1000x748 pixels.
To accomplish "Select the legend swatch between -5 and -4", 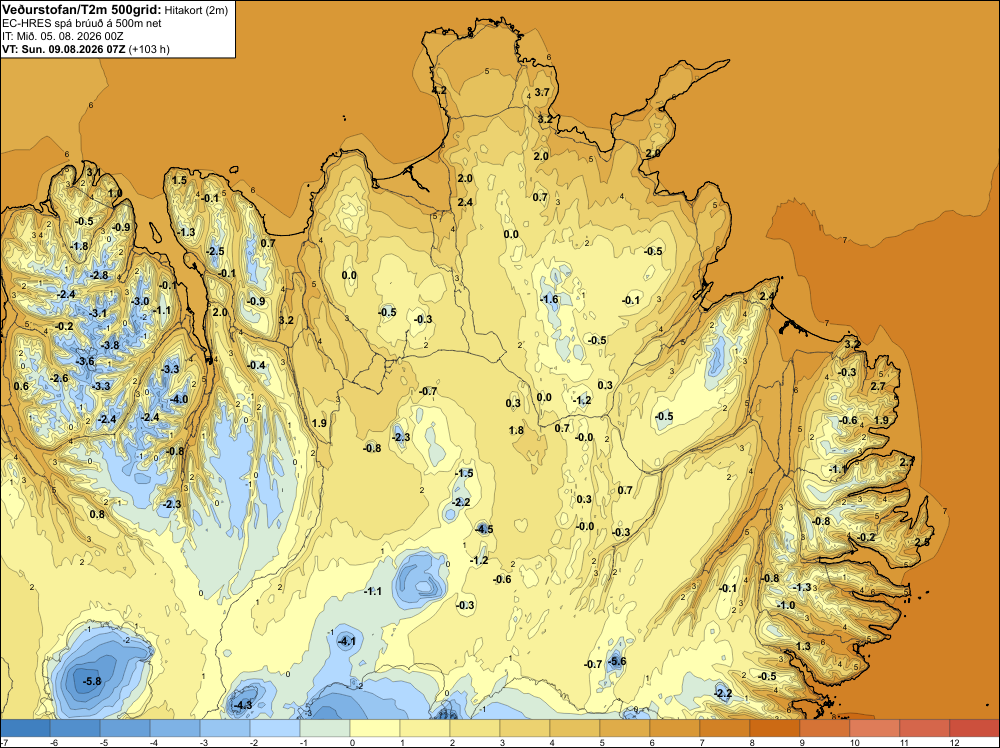I will (x=125, y=728).
